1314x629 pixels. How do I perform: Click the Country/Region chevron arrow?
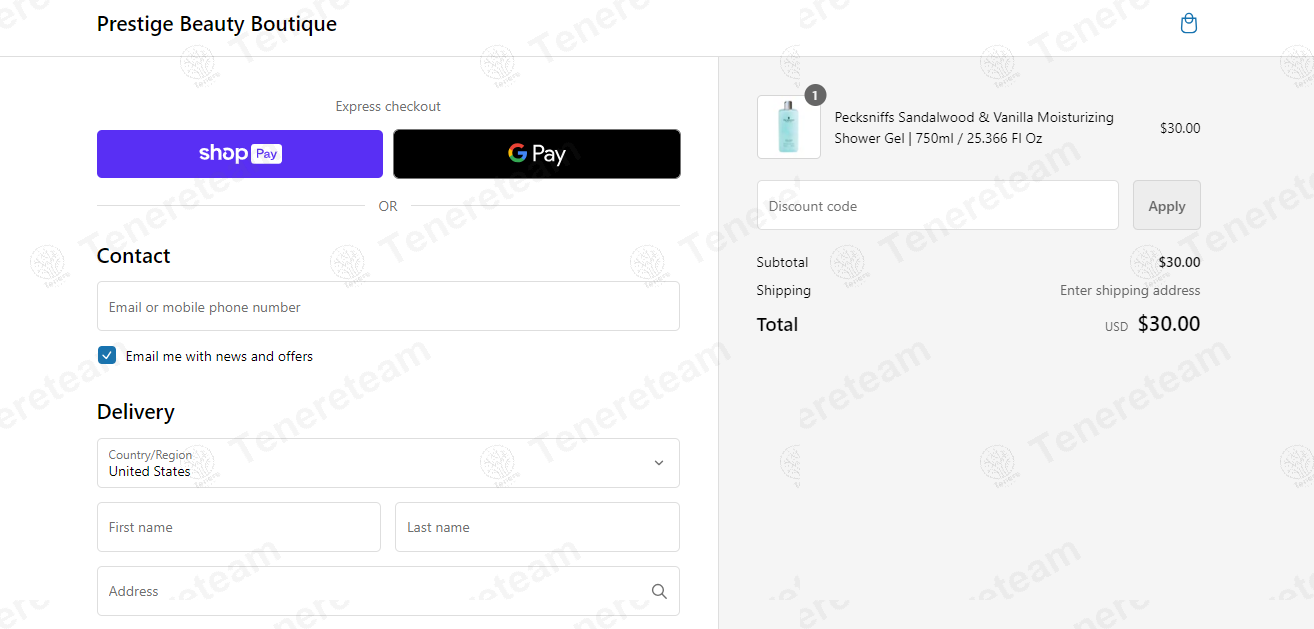(x=659, y=463)
